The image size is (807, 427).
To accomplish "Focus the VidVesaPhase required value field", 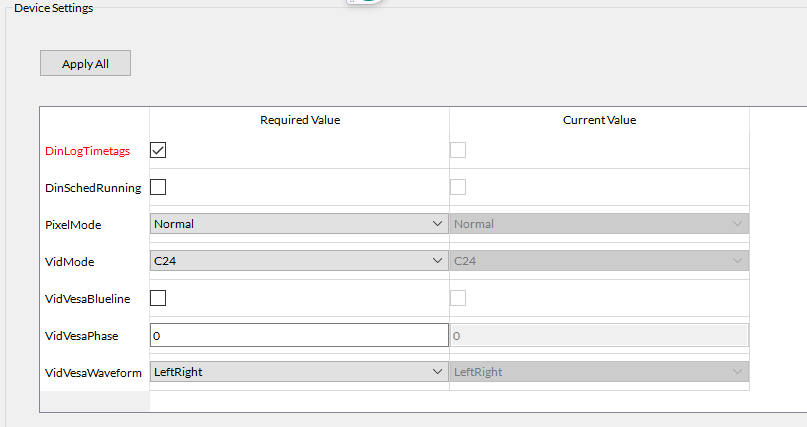I will click(298, 335).
